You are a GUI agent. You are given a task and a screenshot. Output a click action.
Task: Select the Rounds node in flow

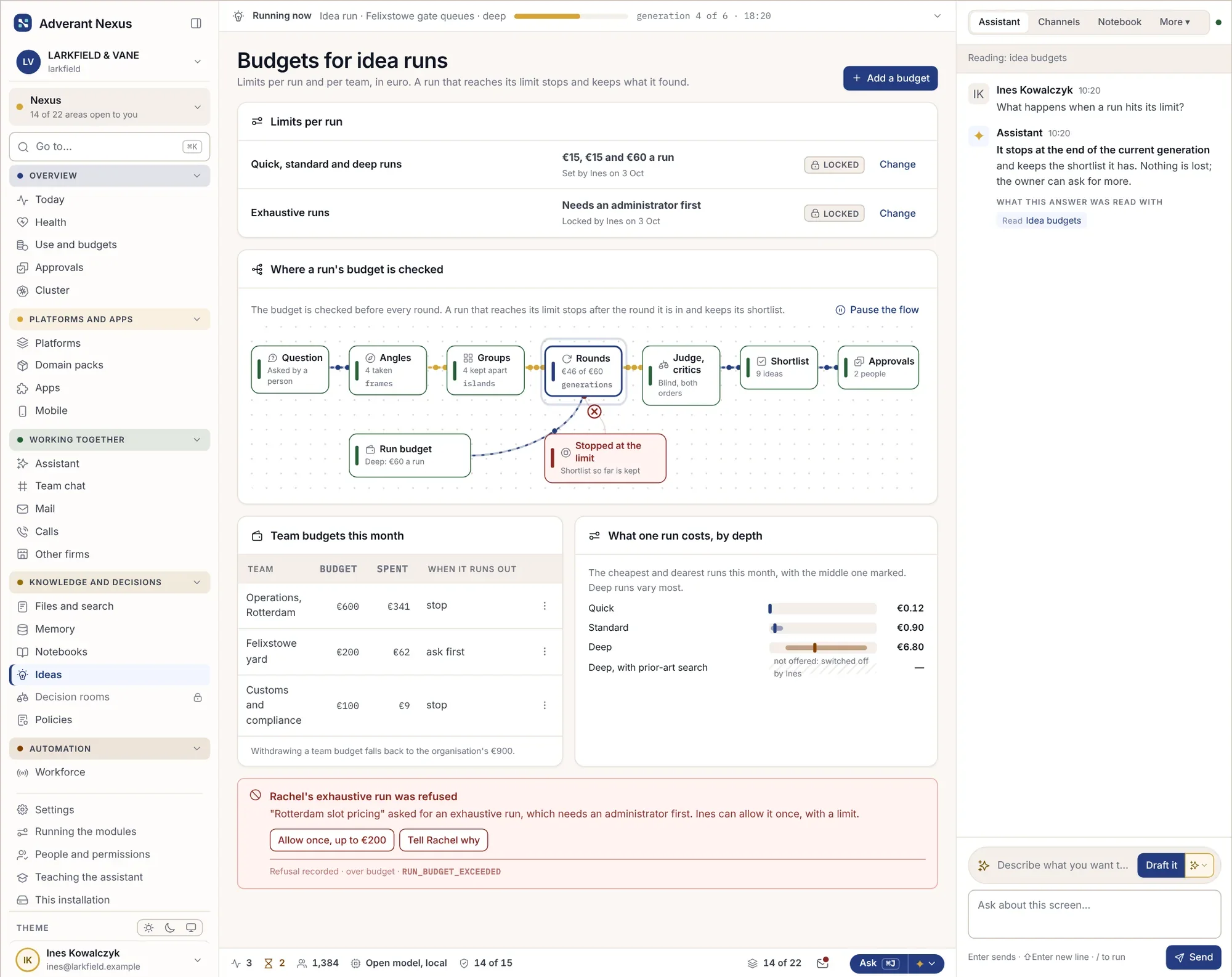pos(583,371)
